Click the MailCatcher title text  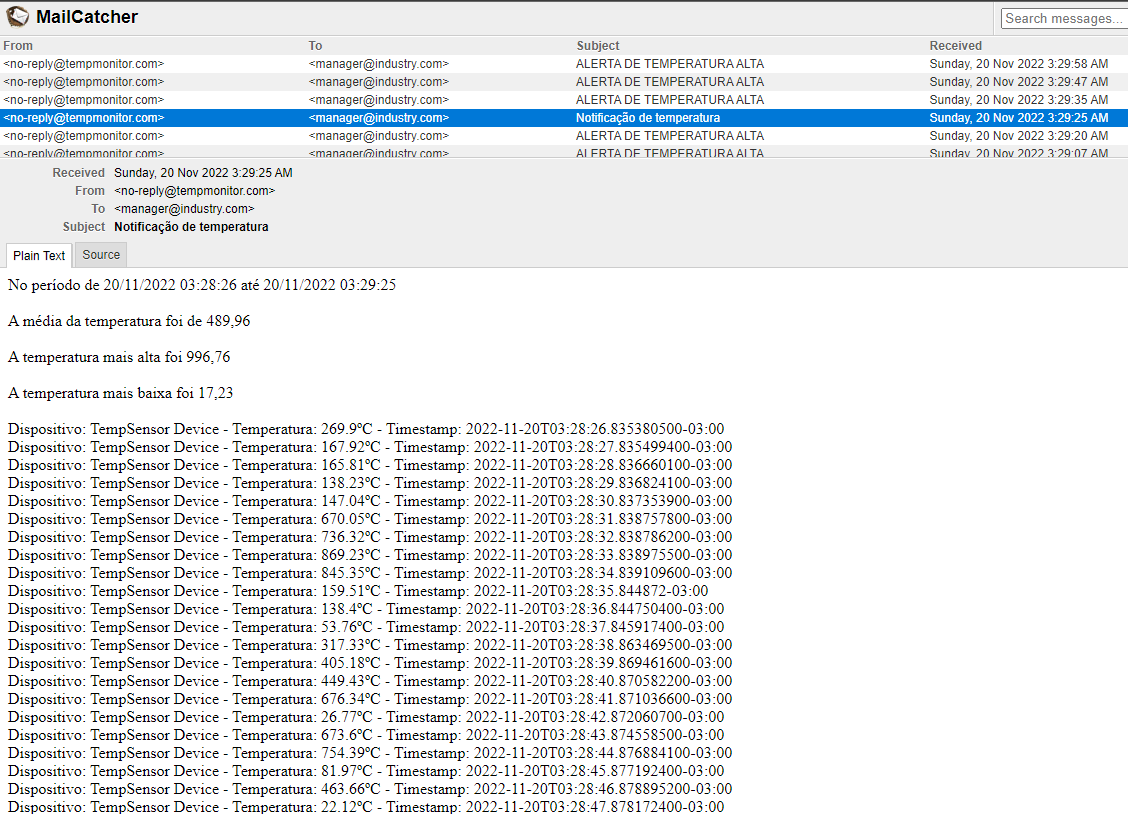click(x=87, y=17)
